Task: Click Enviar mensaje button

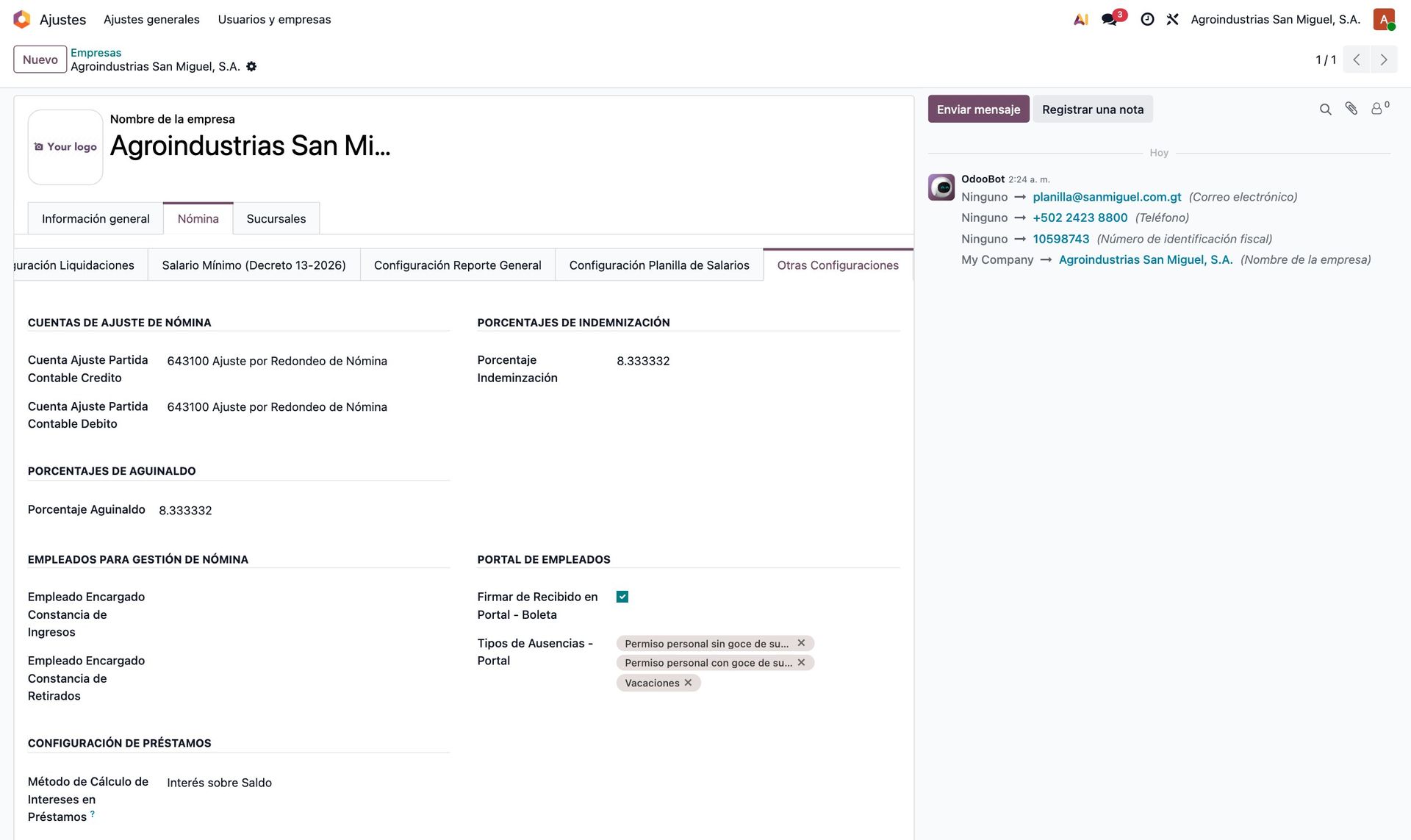Action: [978, 110]
